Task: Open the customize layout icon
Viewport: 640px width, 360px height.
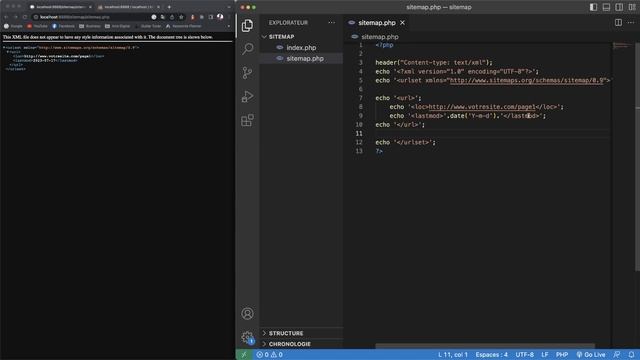Action: coord(632,7)
